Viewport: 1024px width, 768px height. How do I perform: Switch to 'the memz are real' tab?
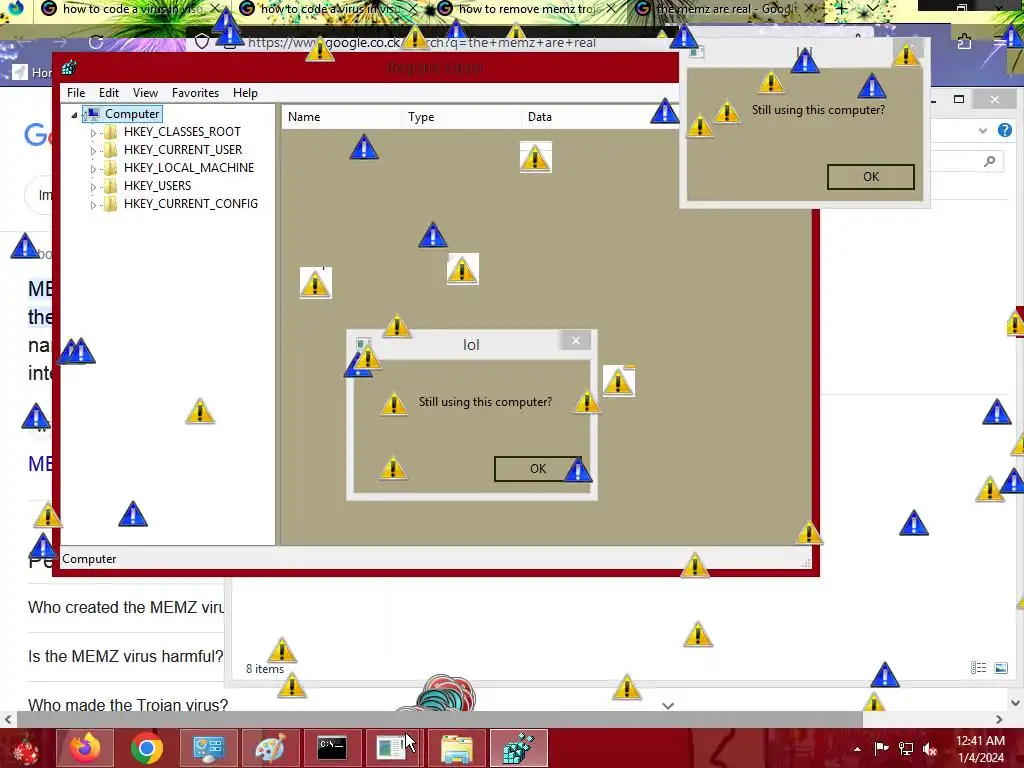pyautogui.click(x=725, y=8)
